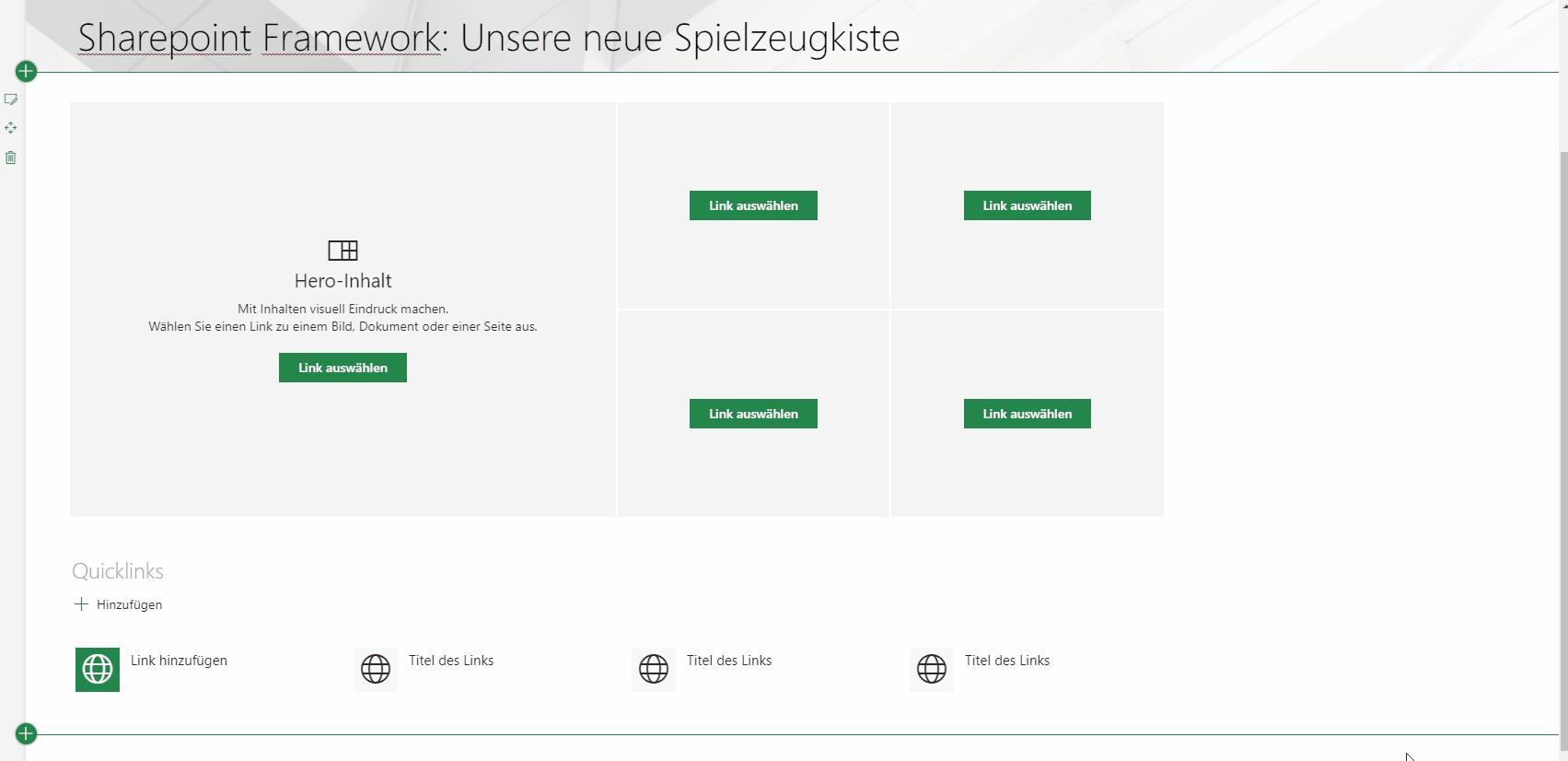Viewport: 1568px width, 761px height.
Task: Click the Hero-Inhalt heading text
Action: [343, 281]
